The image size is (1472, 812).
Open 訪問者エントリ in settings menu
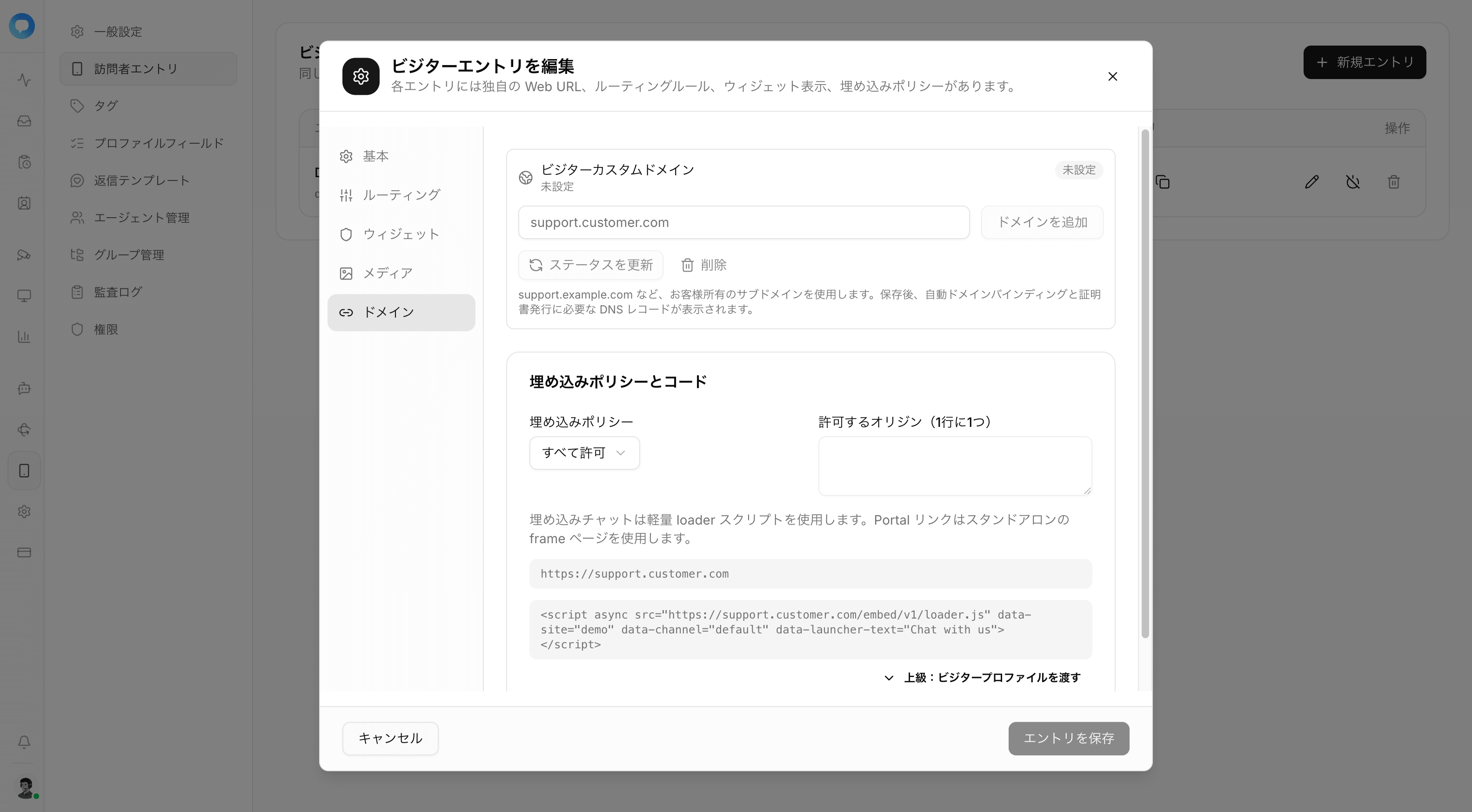pyautogui.click(x=148, y=69)
